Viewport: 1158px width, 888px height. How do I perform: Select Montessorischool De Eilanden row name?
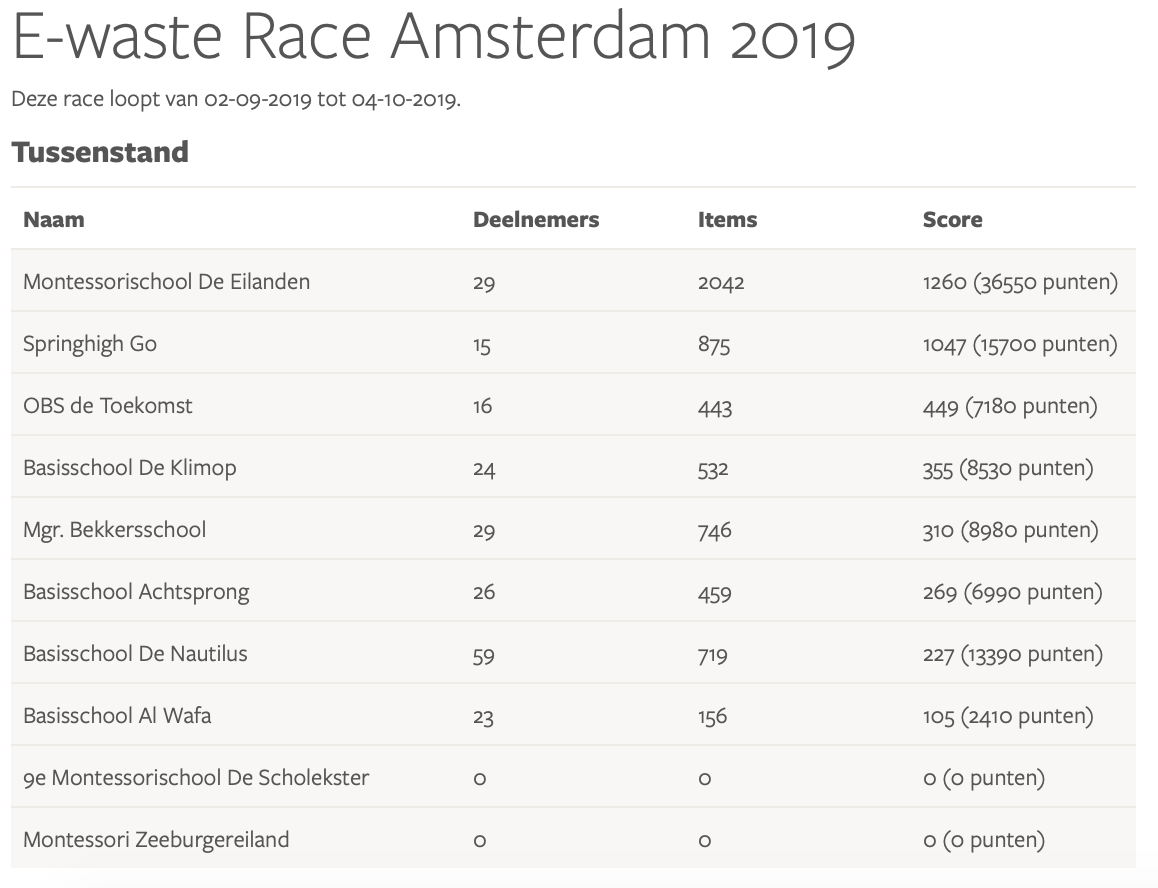click(x=166, y=282)
